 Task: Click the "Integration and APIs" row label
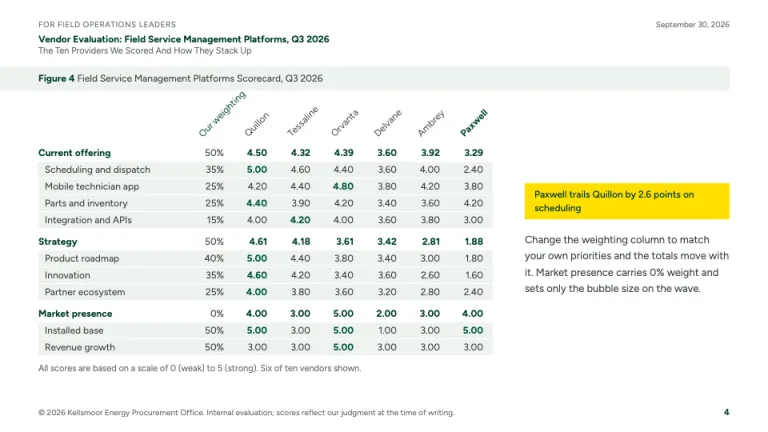[x=88, y=220]
